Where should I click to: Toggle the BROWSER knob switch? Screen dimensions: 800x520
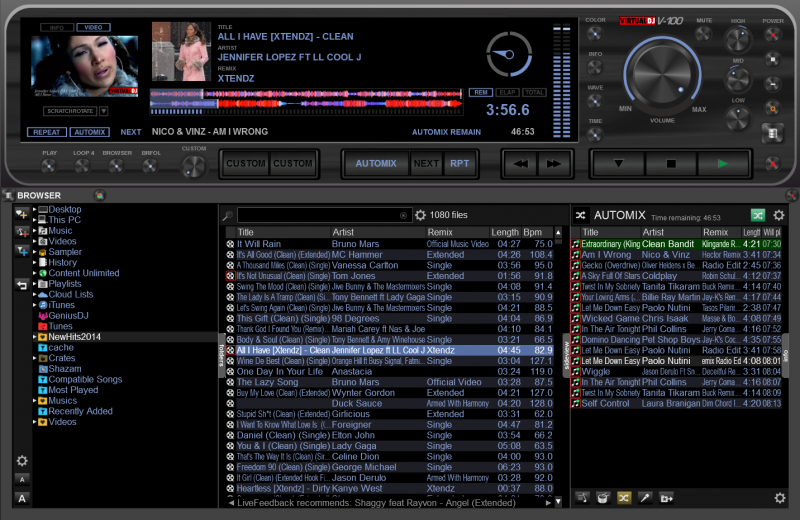tap(116, 165)
